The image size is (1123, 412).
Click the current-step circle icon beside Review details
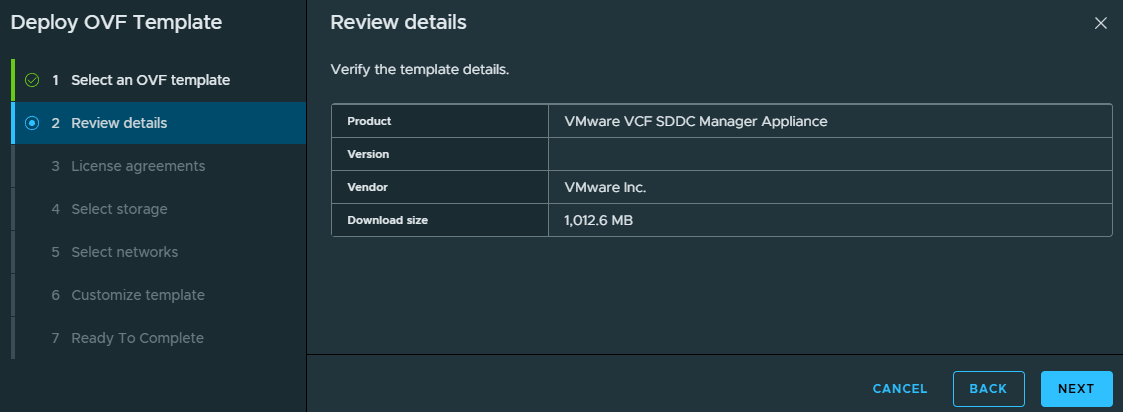click(x=32, y=123)
